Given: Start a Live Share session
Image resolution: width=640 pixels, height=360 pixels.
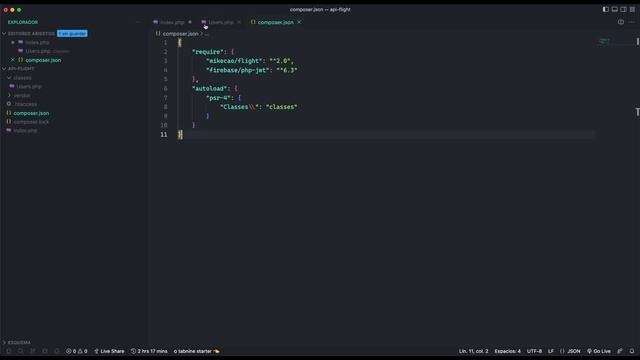Looking at the screenshot, I should pos(109,351).
